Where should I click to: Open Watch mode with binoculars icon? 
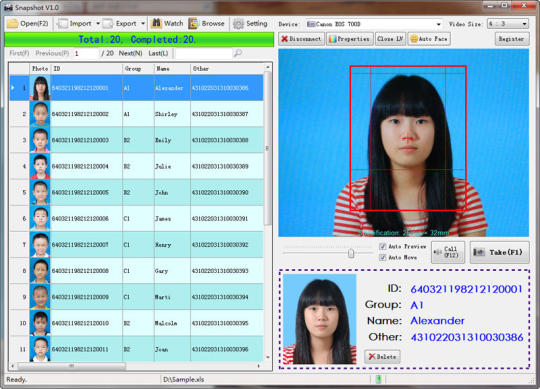pos(157,23)
